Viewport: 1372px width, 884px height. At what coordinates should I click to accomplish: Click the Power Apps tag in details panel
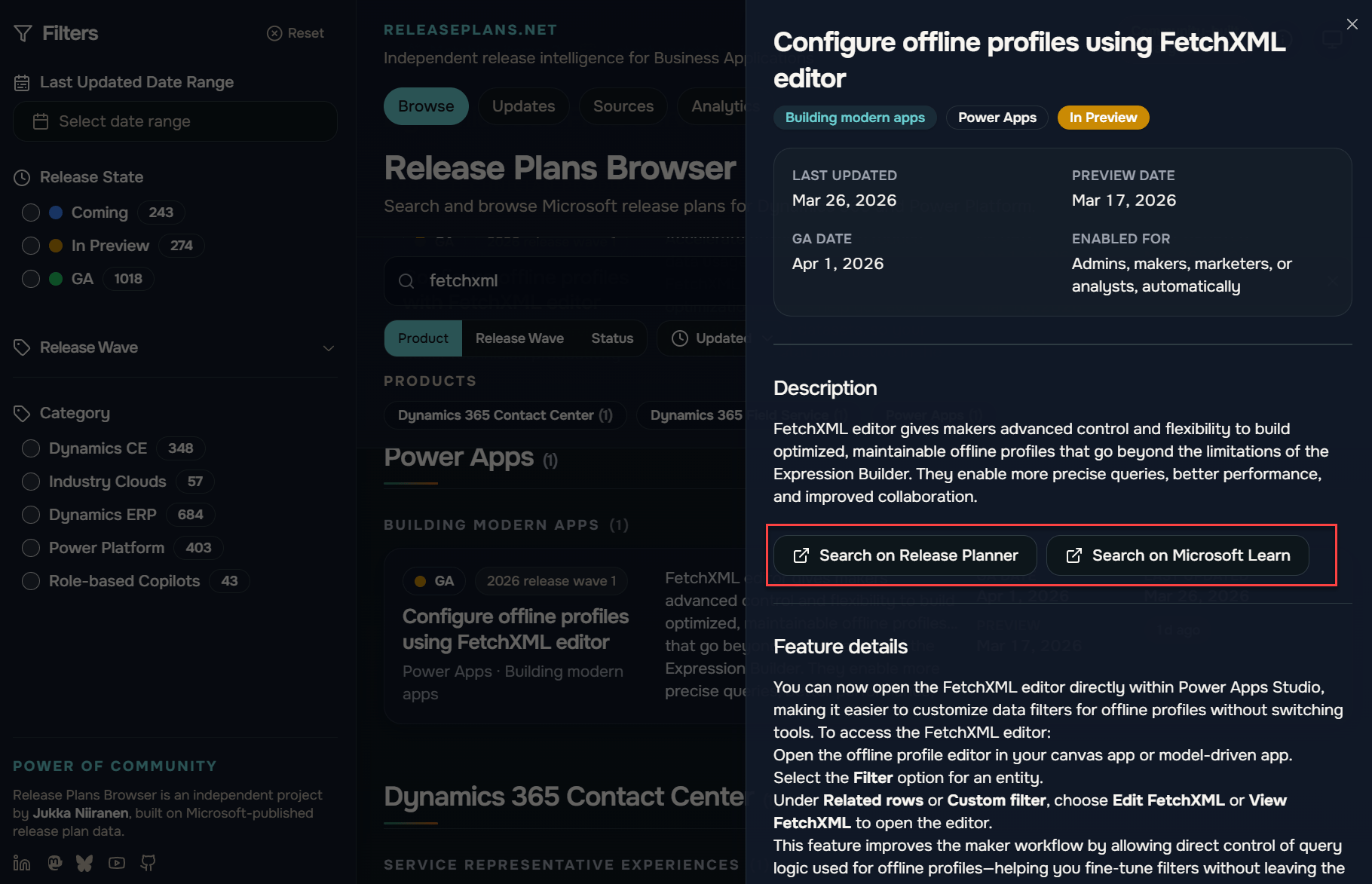pos(997,118)
